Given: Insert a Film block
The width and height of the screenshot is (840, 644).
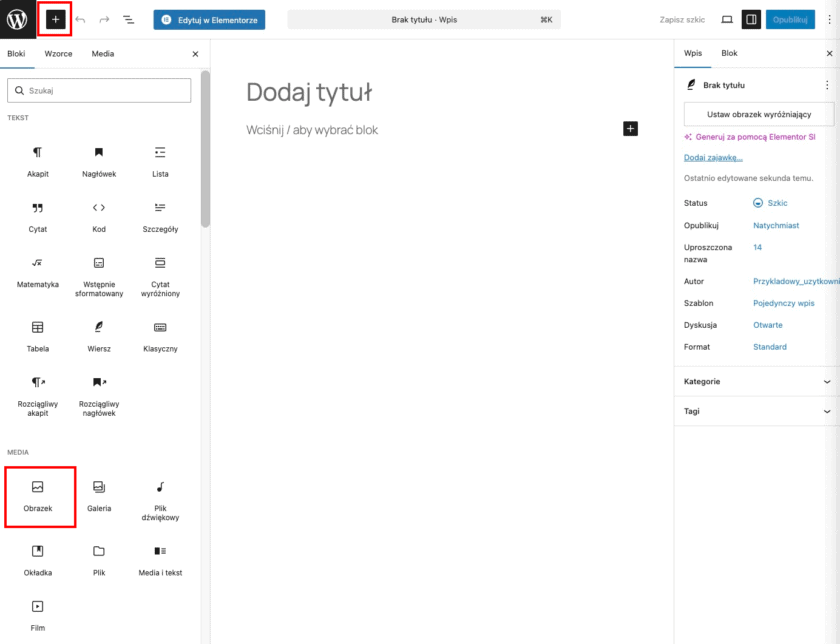Looking at the screenshot, I should click(x=38, y=612).
